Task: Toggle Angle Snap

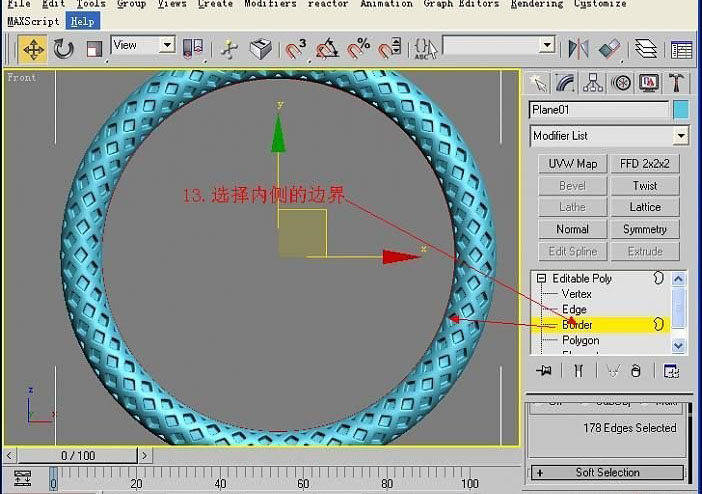Action: [327, 49]
